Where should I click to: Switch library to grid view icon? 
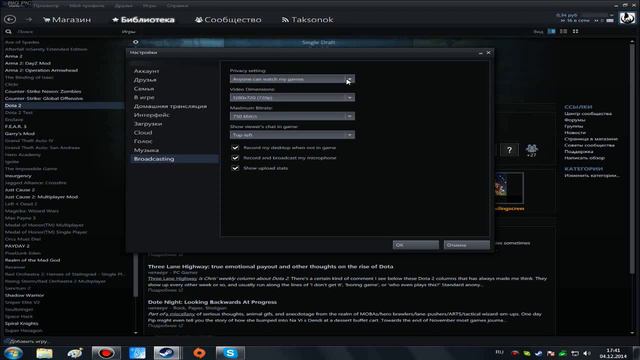point(575,31)
